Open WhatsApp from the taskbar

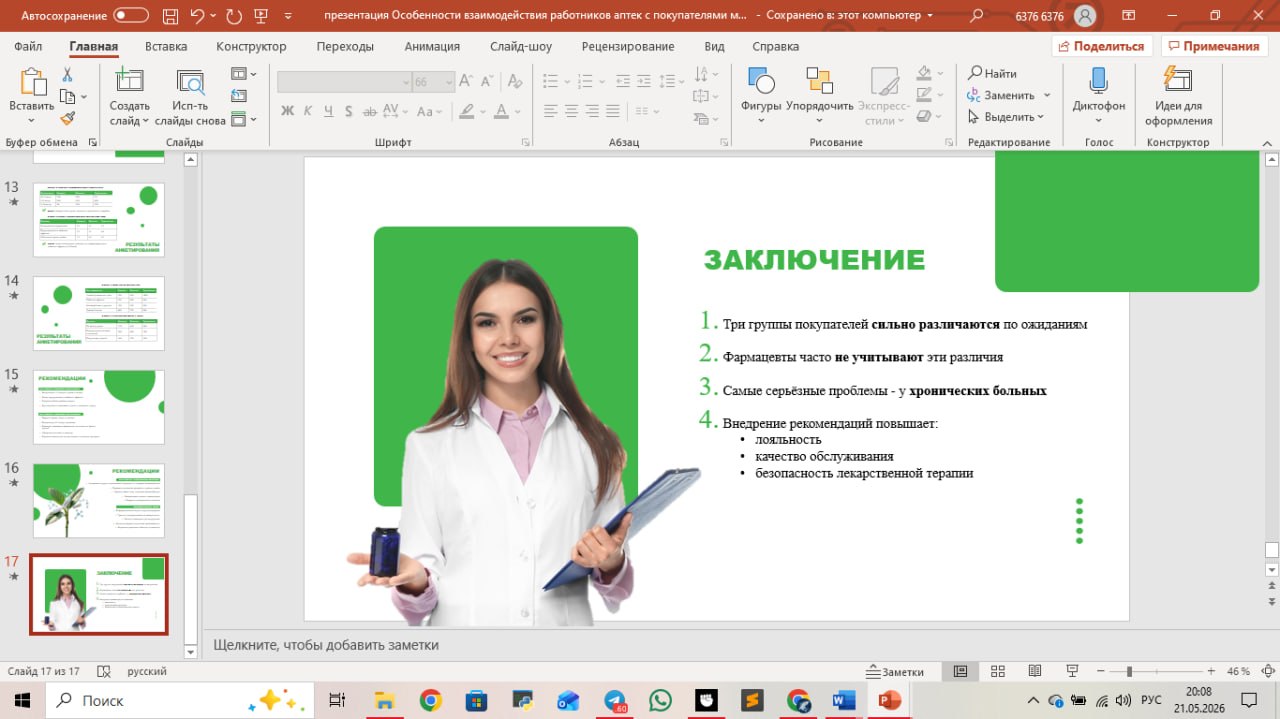(660, 700)
